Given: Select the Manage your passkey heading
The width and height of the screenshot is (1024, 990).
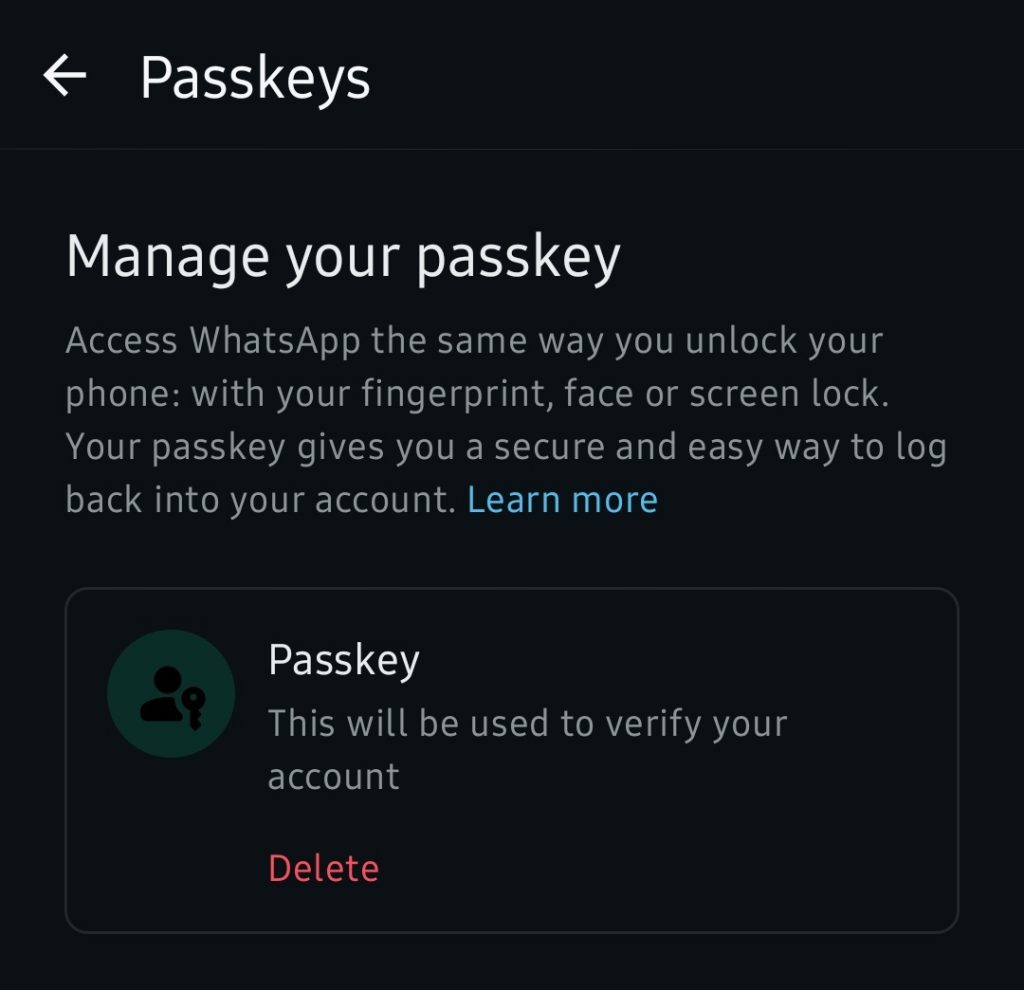Looking at the screenshot, I should coord(343,257).
